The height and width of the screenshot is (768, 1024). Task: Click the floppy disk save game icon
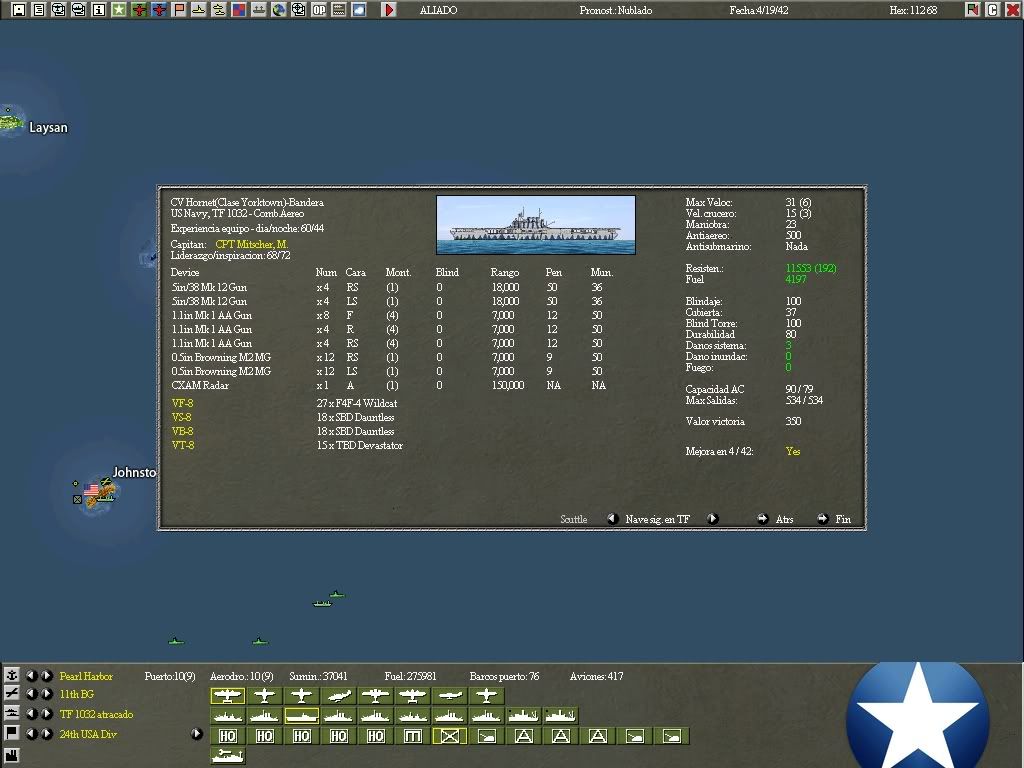[x=19, y=10]
